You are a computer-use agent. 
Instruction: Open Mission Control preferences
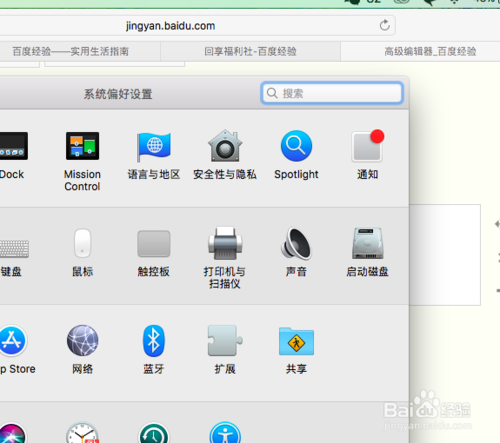tap(82, 146)
